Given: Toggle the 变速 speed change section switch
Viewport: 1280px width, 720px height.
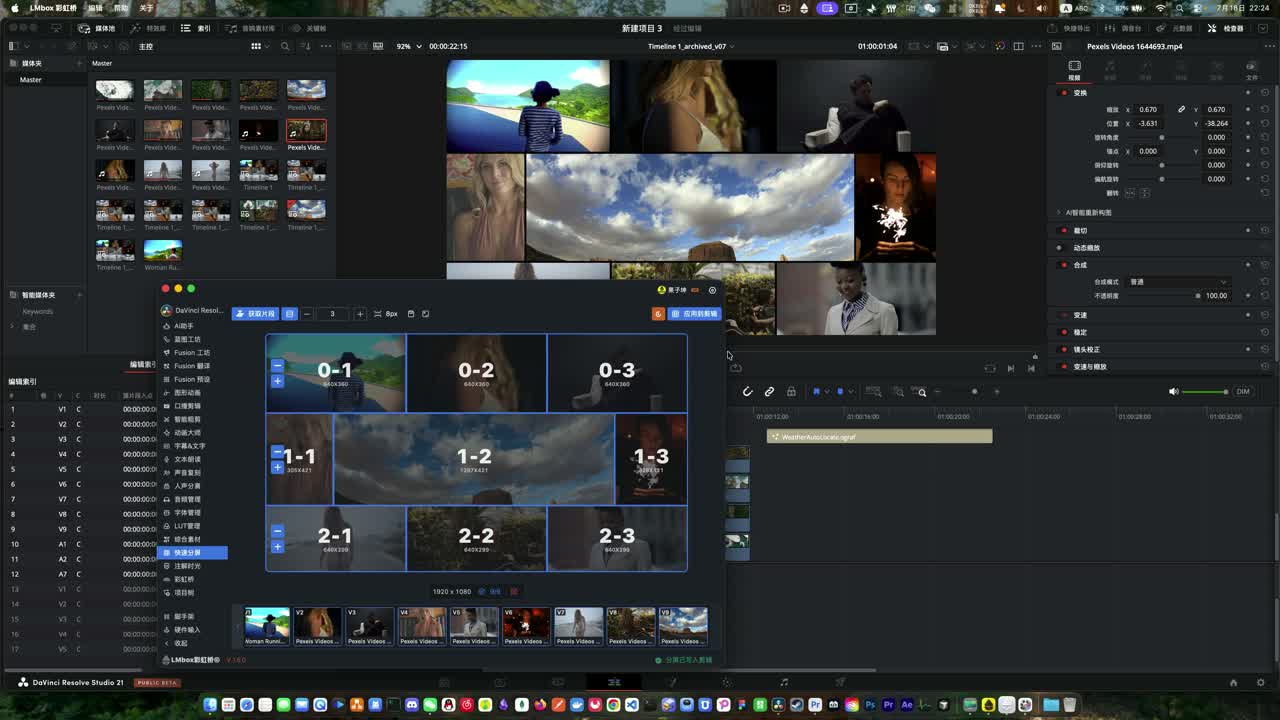Looking at the screenshot, I should coord(1064,315).
